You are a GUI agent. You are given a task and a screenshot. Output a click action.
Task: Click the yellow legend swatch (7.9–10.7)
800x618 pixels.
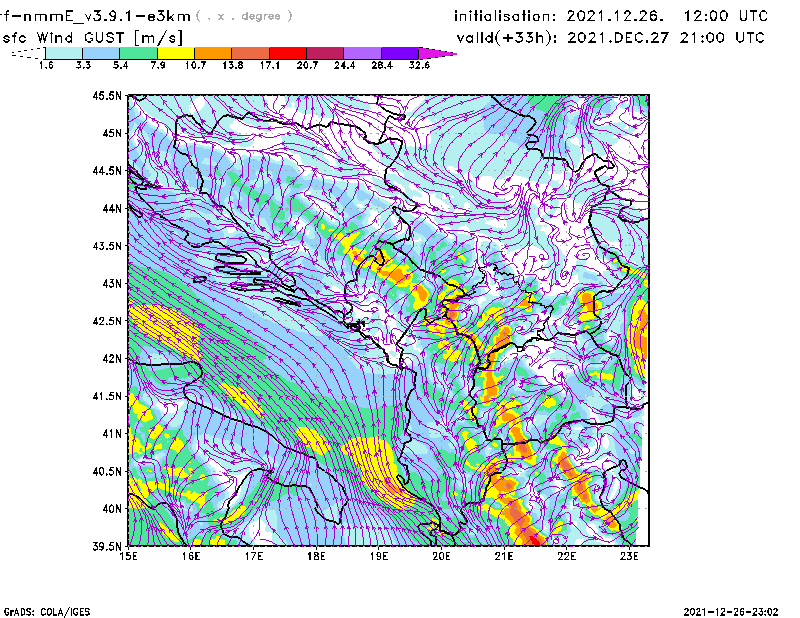pyautogui.click(x=176, y=53)
